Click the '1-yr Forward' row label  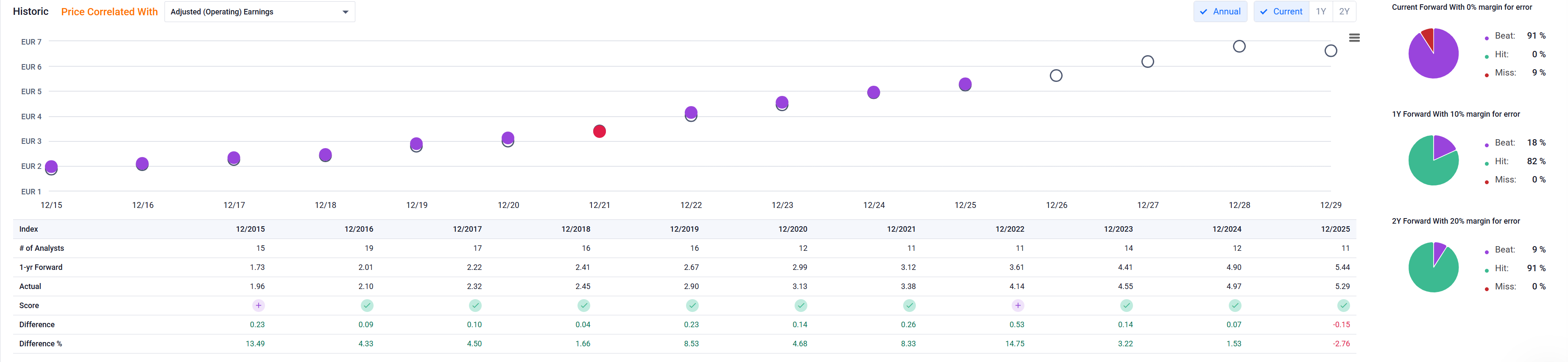click(41, 267)
